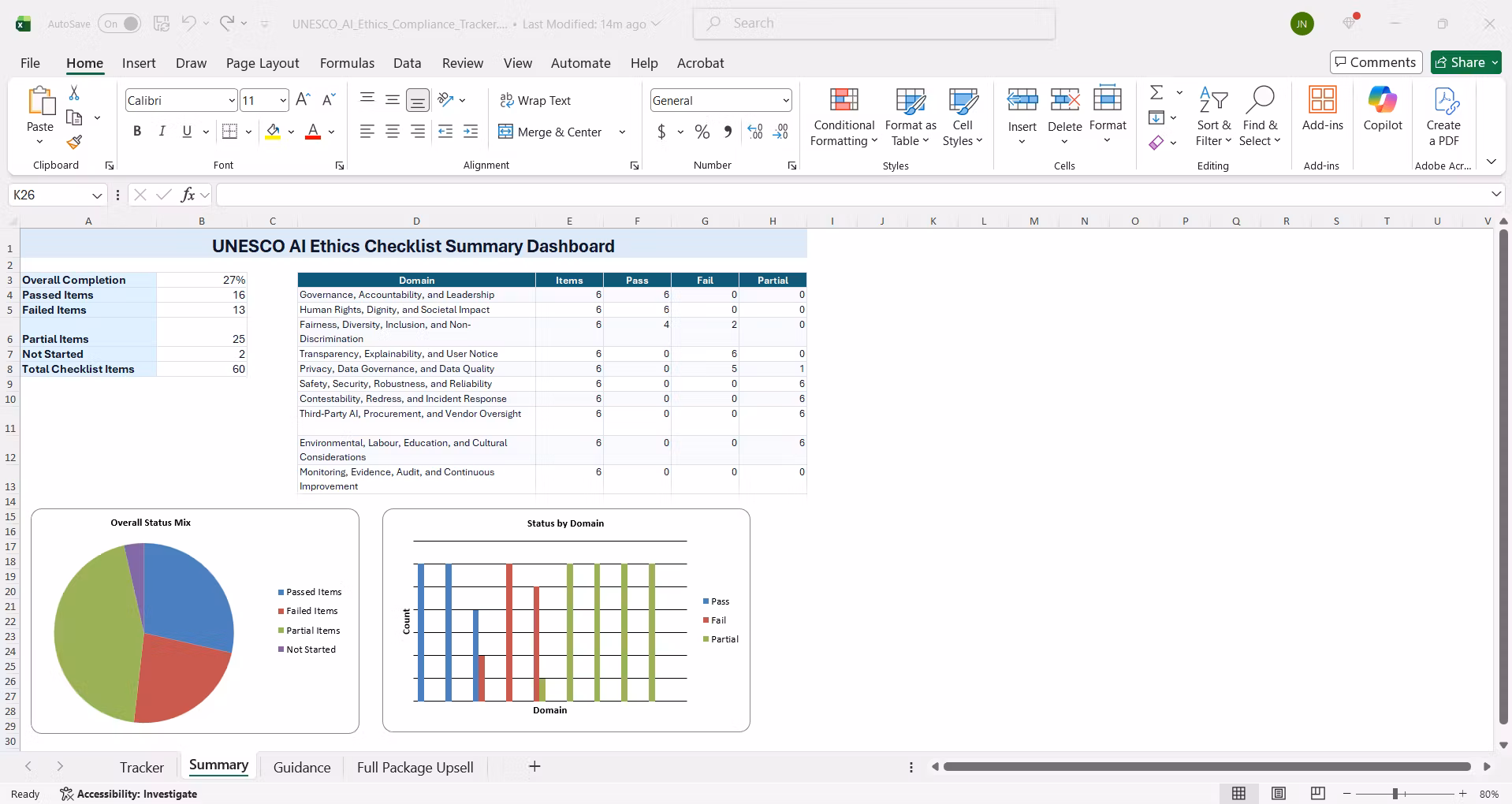Toggle Underline formatting
This screenshot has height=804, width=1512.
pos(187,132)
